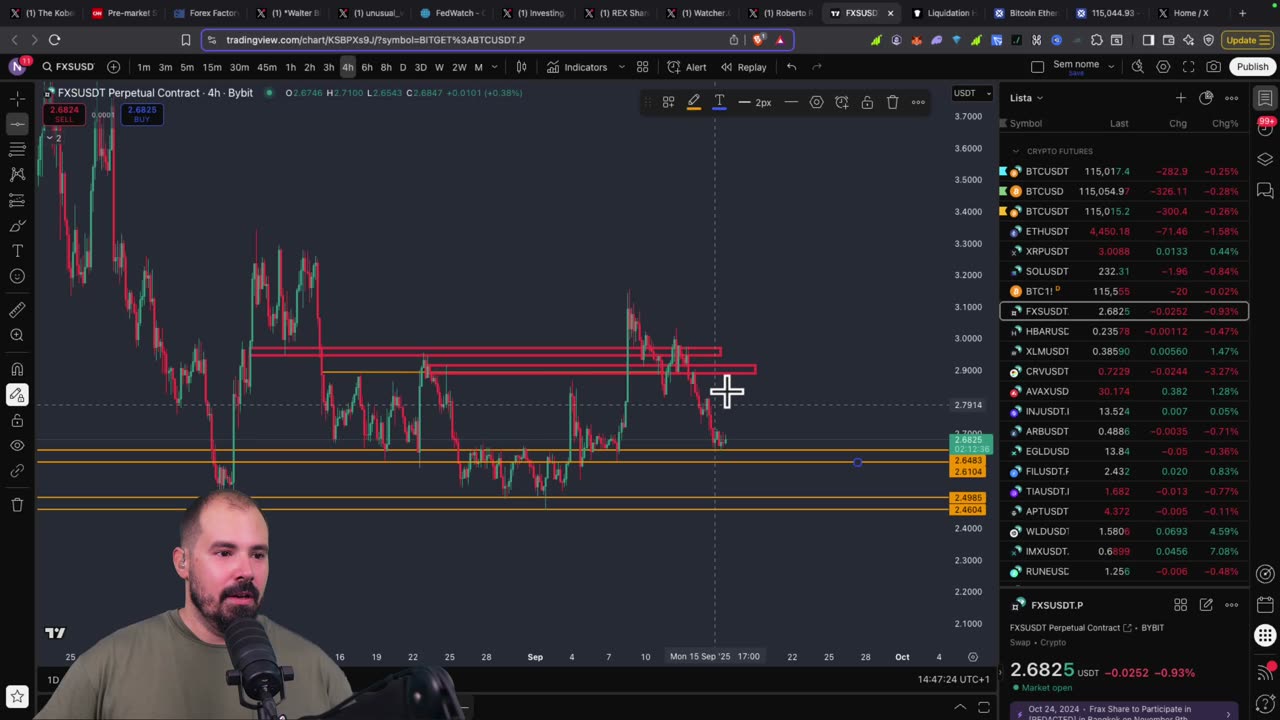Click the blue BUY 2.6825 button
This screenshot has height=720, width=1280.
(x=141, y=114)
